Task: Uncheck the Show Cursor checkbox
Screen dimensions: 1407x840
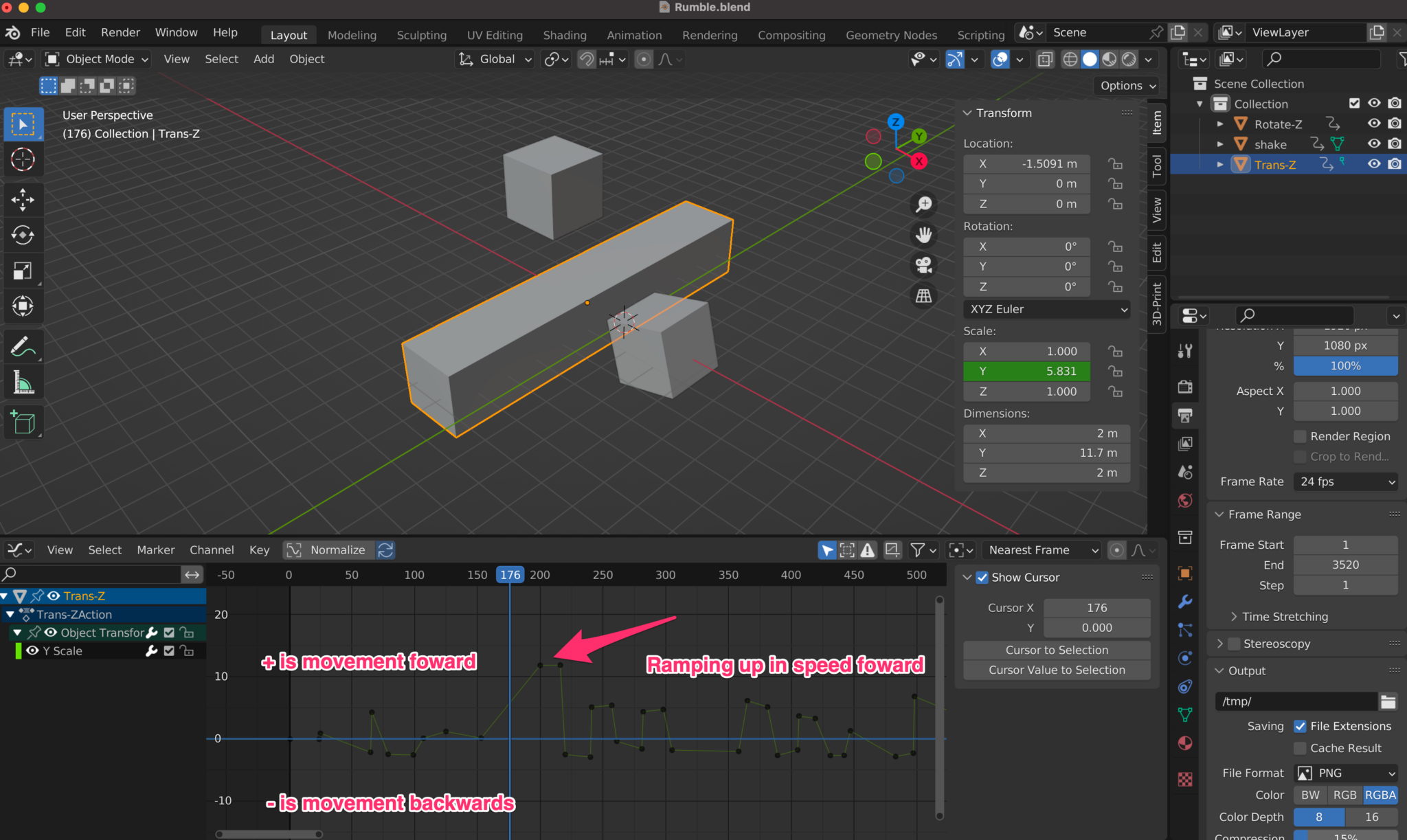Action: click(x=982, y=578)
